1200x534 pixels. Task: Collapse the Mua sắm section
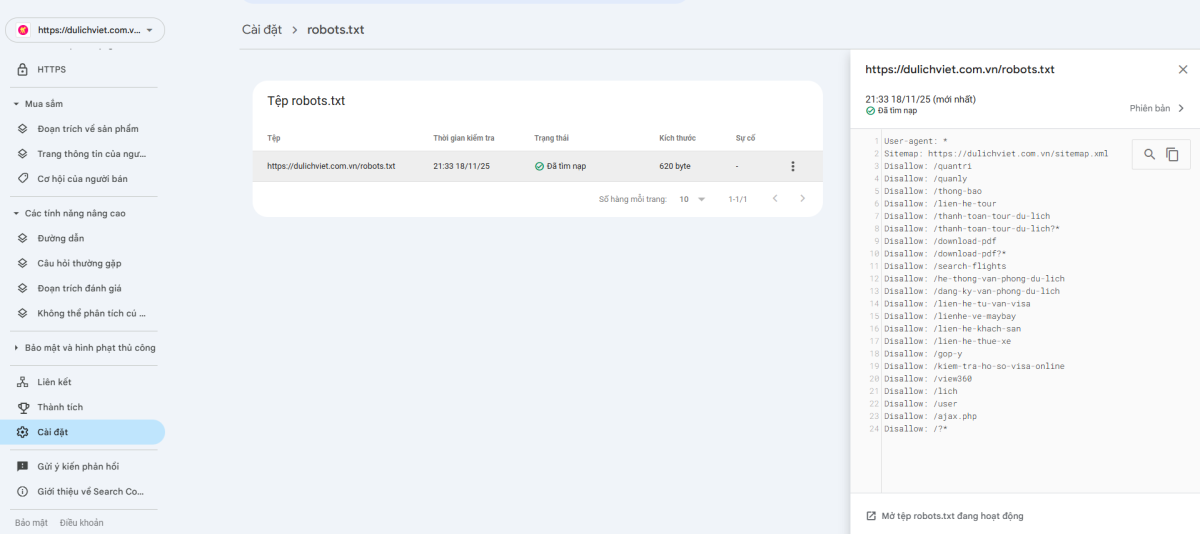click(x=16, y=104)
